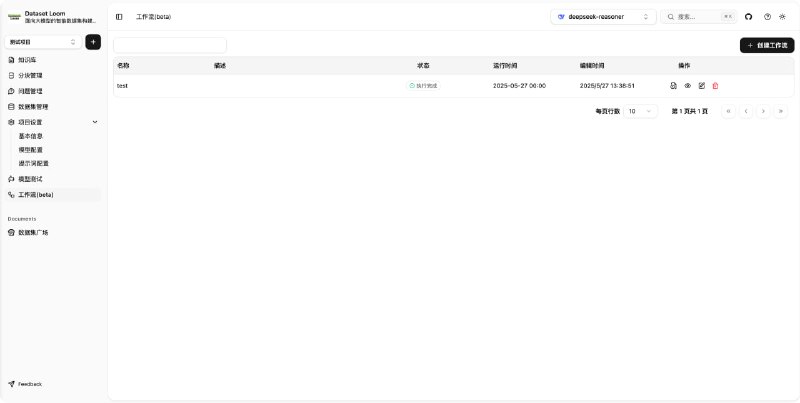This screenshot has height=403, width=800.
Task: Toggle the sidebar panel icon
Action: pos(119,17)
